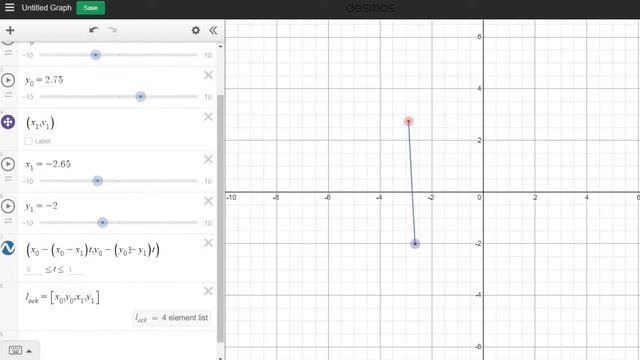Screen dimensions: 640x360
Task: Click the x1 slider handle
Action: [97, 181]
